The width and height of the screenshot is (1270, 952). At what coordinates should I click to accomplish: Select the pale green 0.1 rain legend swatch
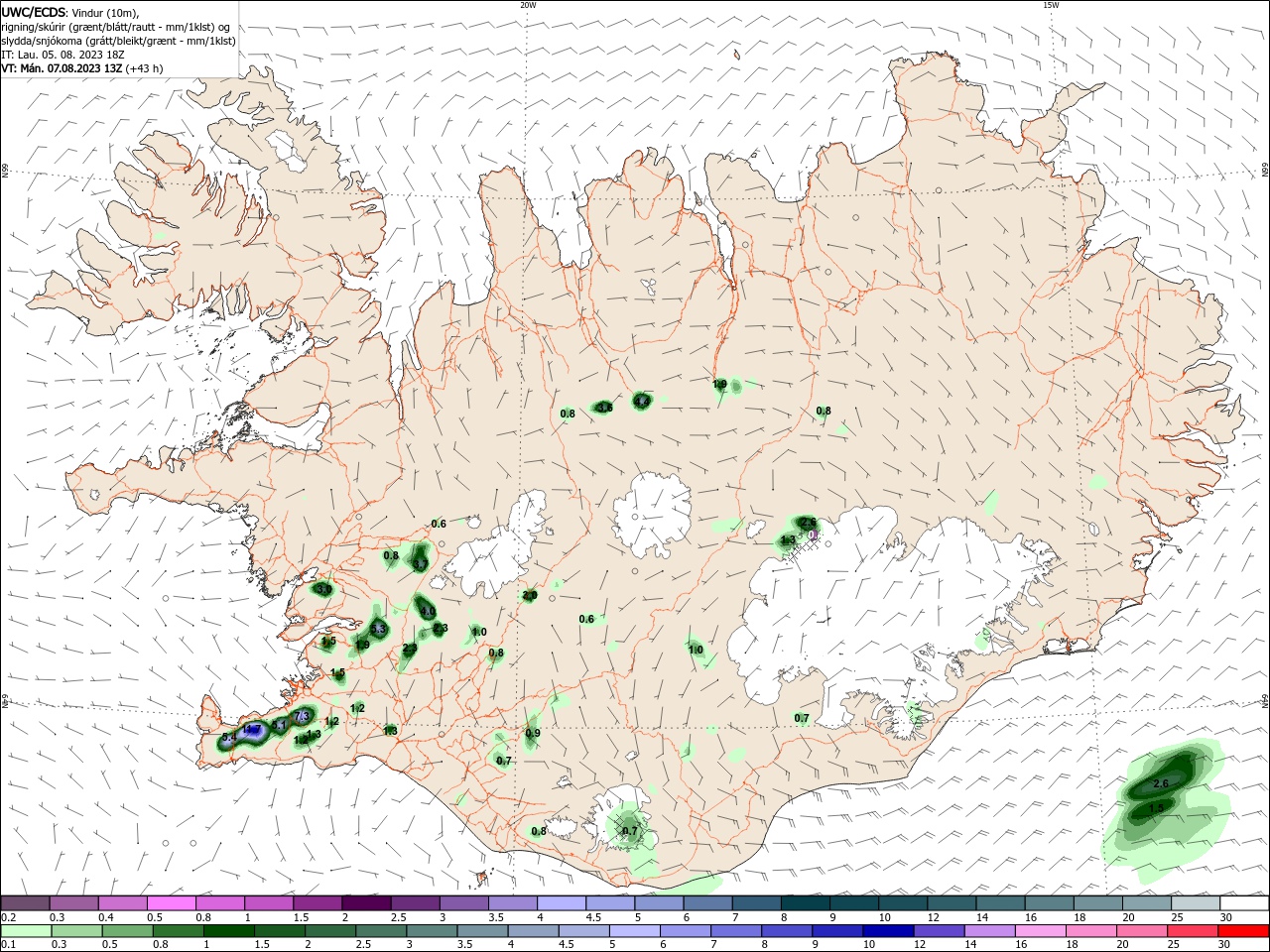(x=25, y=931)
